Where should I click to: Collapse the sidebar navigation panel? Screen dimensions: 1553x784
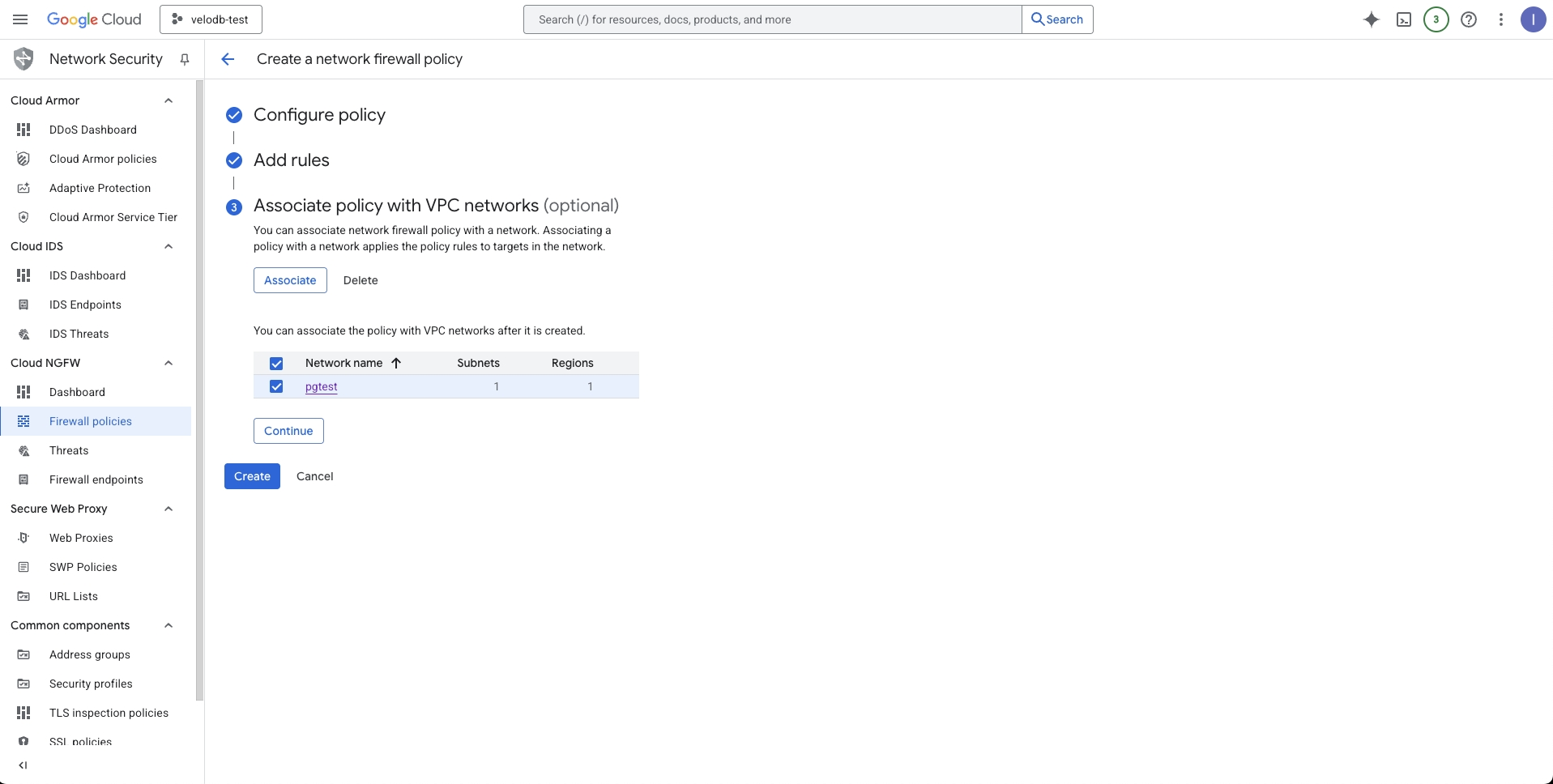coord(23,765)
